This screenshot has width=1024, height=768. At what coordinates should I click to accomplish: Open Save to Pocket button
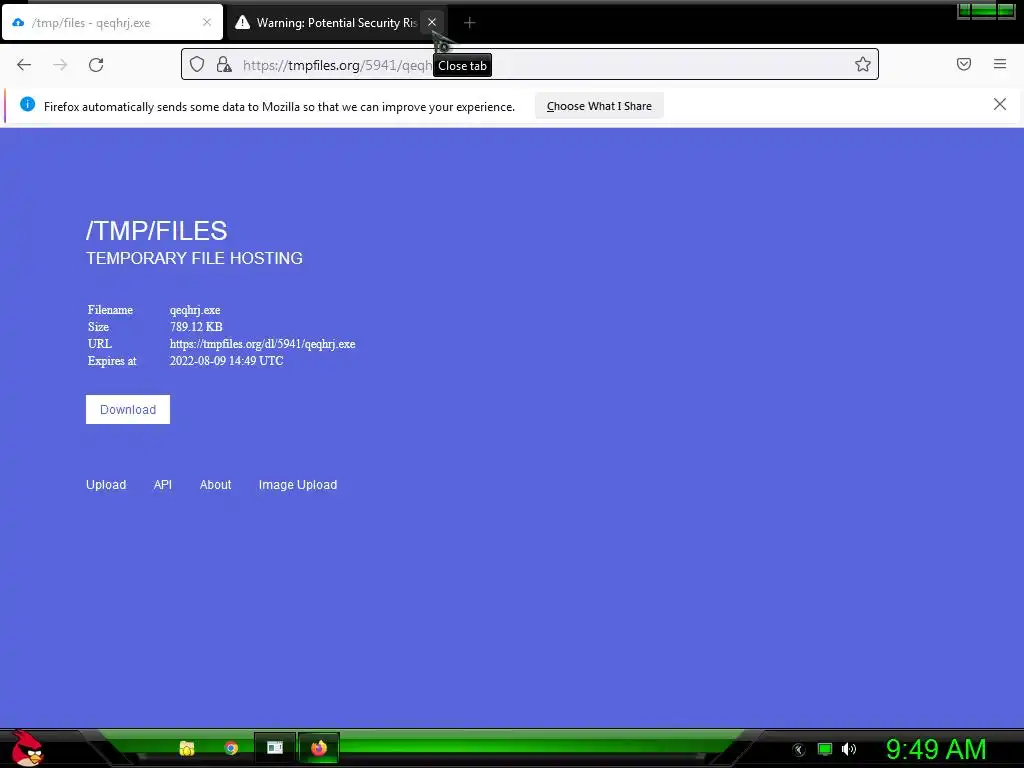[964, 64]
